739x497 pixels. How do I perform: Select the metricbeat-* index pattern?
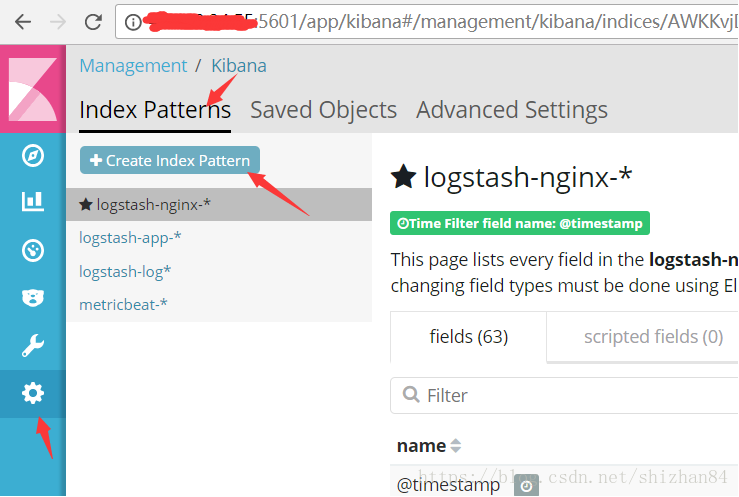click(x=123, y=305)
